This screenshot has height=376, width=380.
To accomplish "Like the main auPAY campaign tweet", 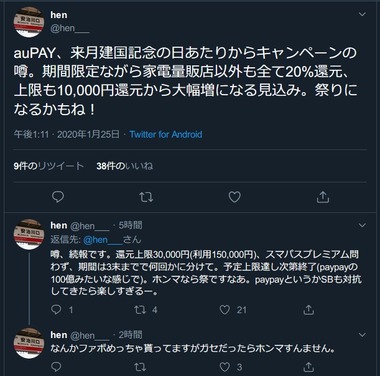I will [x=234, y=197].
